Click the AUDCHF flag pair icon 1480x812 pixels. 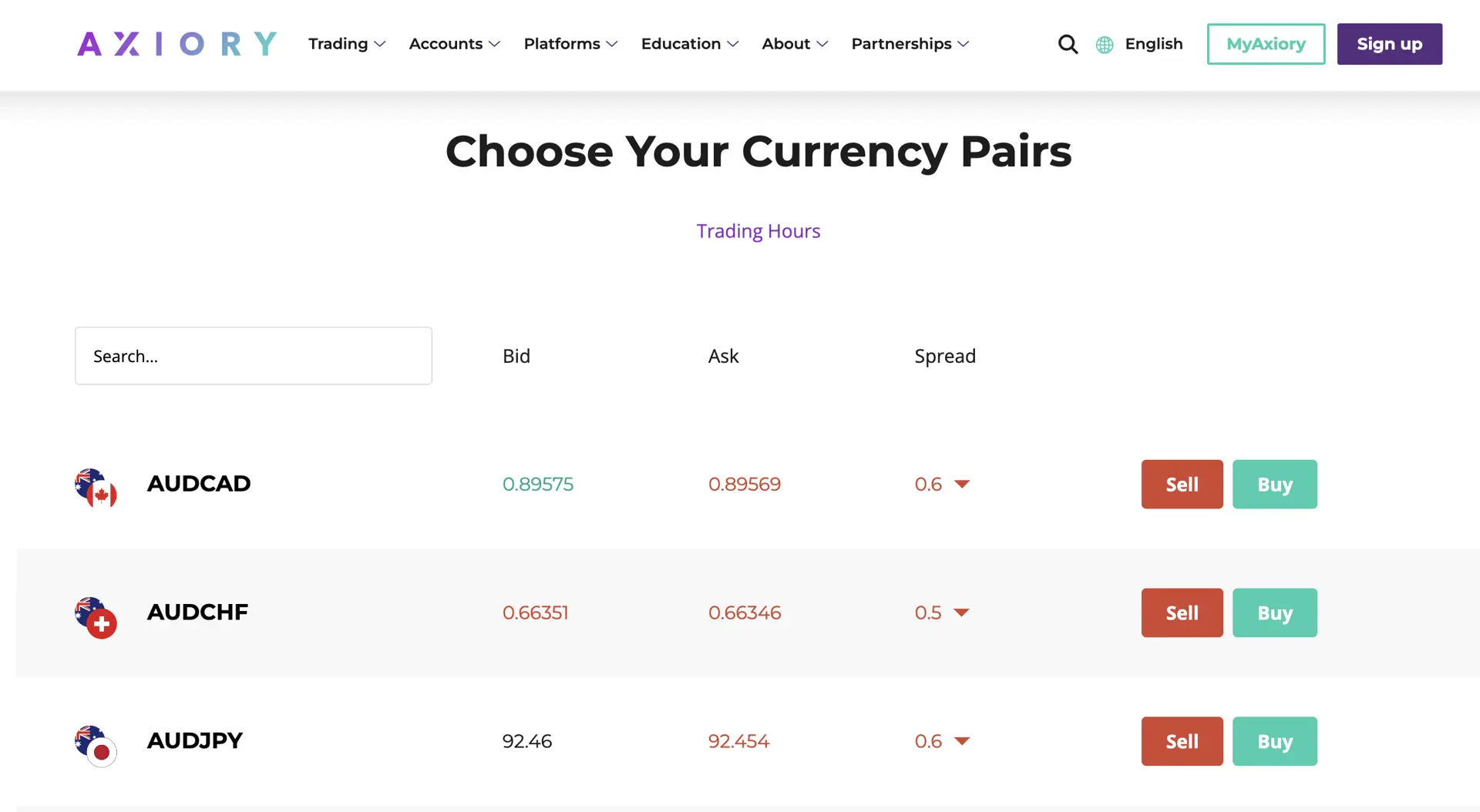point(96,617)
